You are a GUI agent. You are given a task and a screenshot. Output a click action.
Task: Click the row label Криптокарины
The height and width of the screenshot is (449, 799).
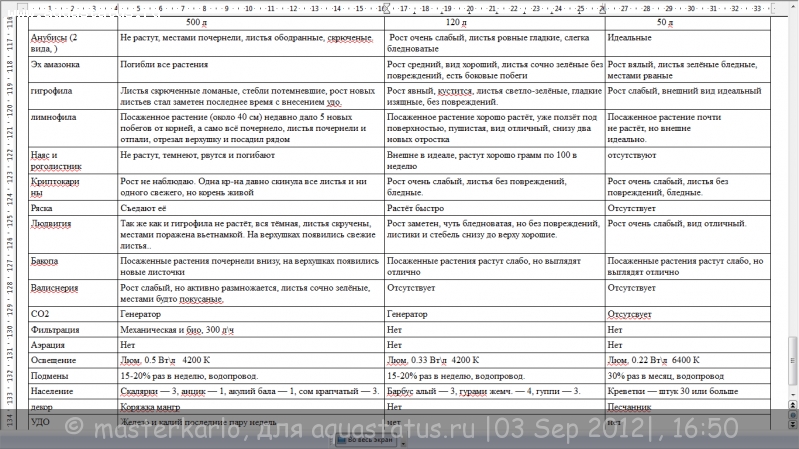point(55,187)
